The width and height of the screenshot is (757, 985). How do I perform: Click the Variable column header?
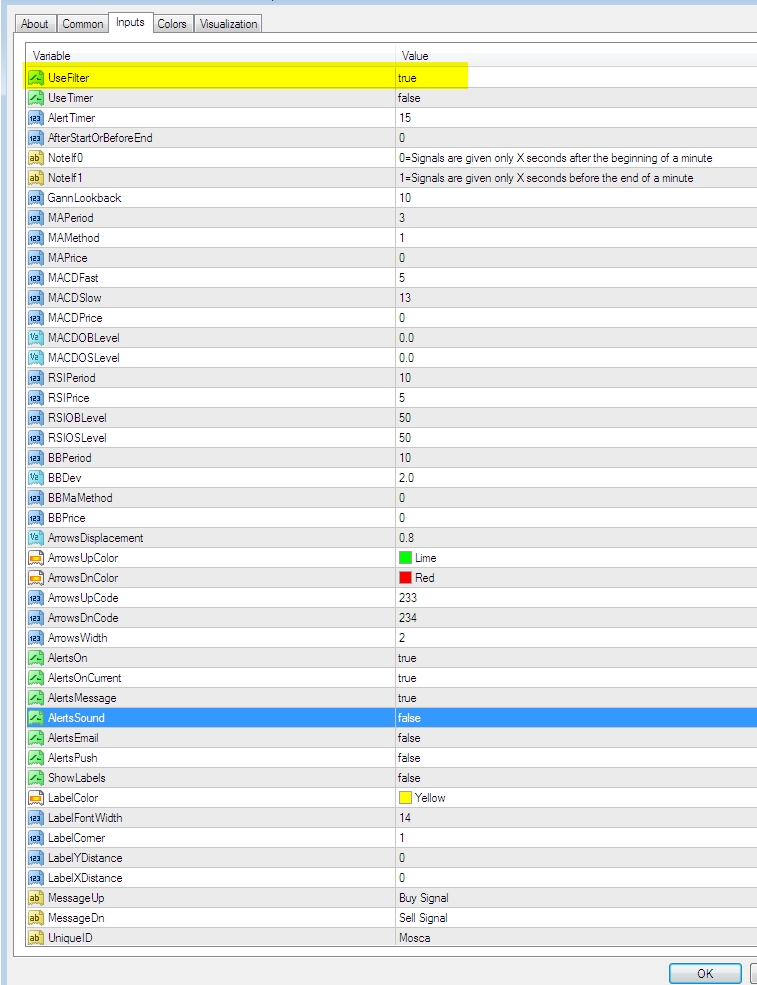(x=52, y=56)
